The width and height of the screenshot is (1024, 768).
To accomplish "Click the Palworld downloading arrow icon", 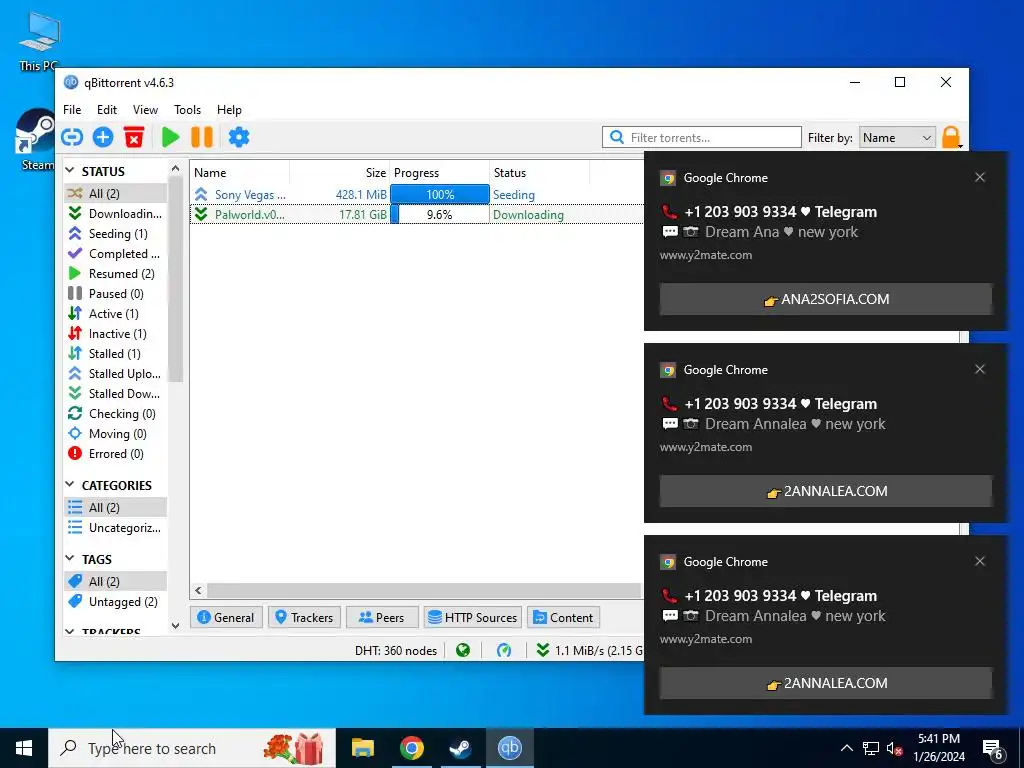I will [201, 214].
